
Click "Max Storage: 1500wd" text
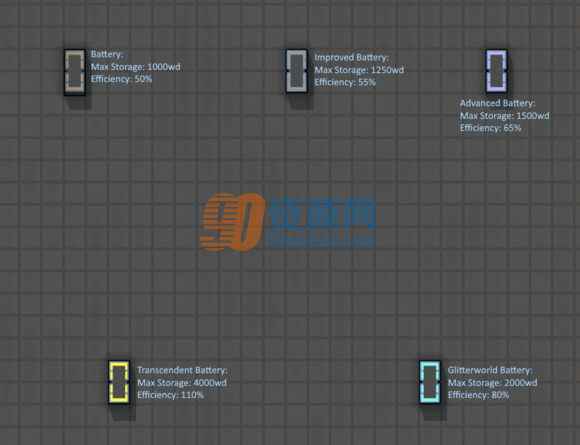pyautogui.click(x=505, y=116)
